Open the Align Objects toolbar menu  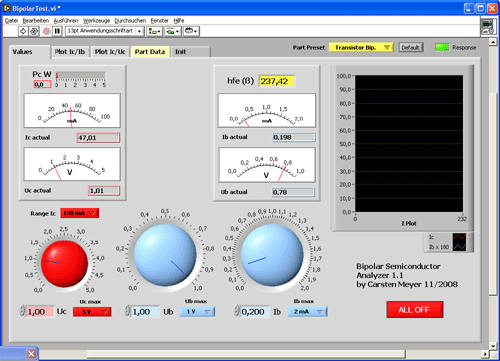(154, 31)
